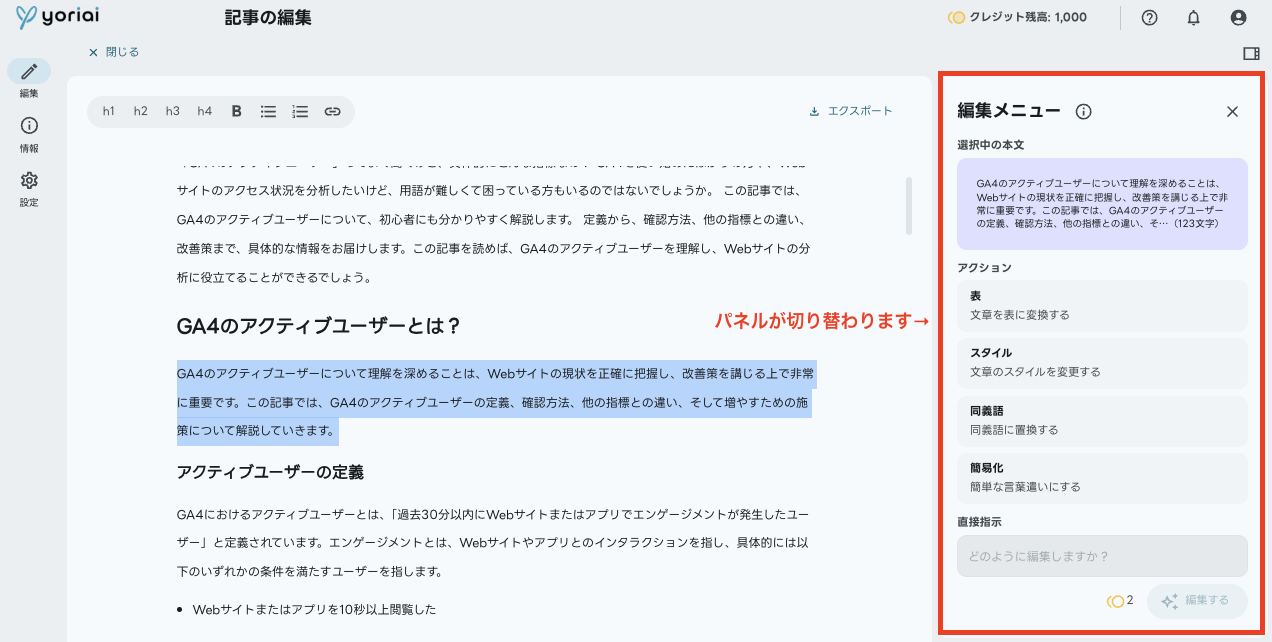Toggle bold formatting

pos(237,112)
